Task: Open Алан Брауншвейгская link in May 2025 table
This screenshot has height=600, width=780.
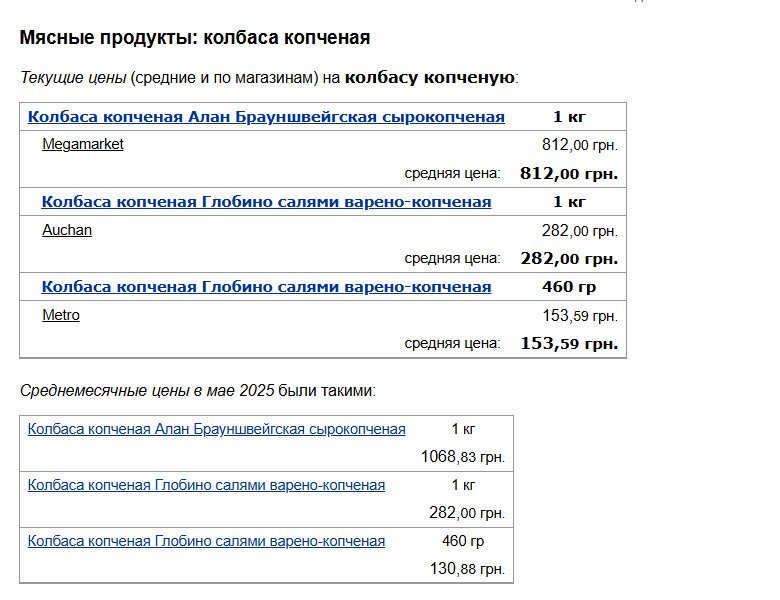Action: point(216,429)
